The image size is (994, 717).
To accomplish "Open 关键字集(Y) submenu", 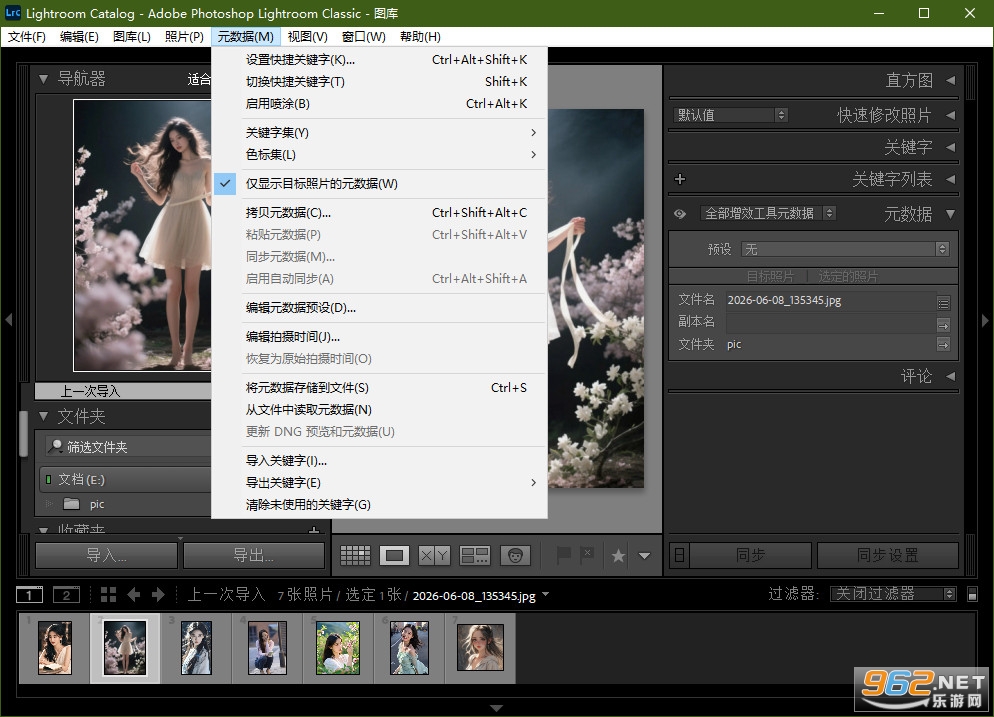I will 379,132.
